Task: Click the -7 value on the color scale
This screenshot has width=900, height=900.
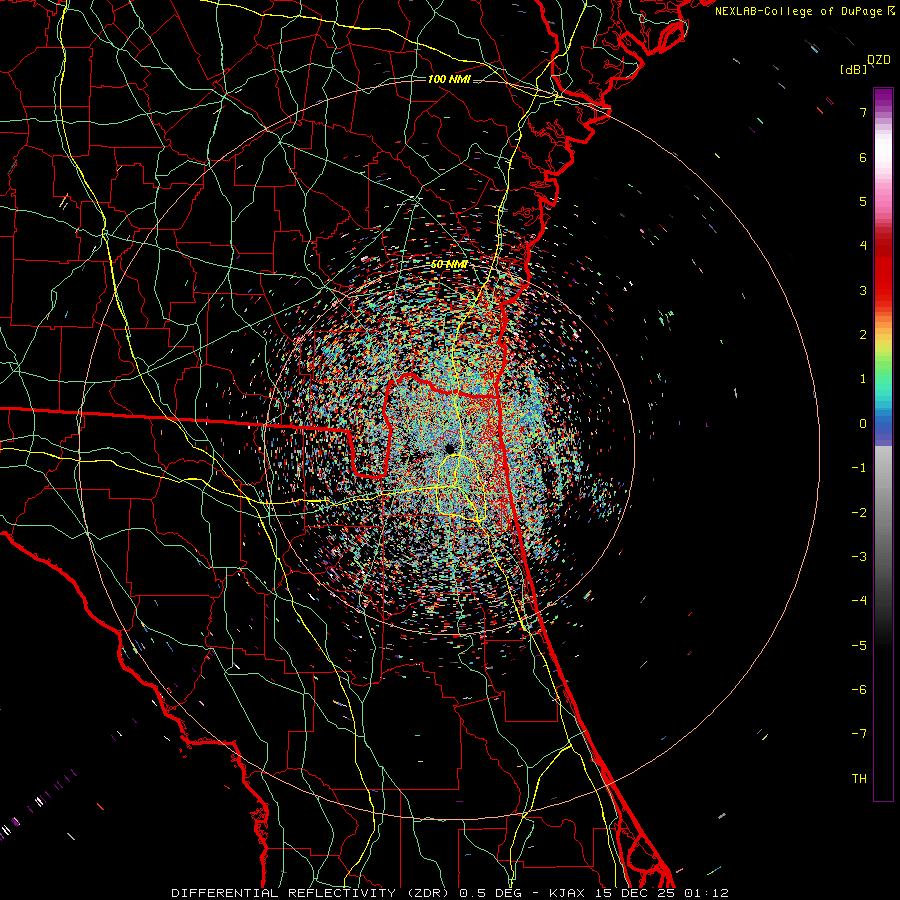Action: [859, 734]
